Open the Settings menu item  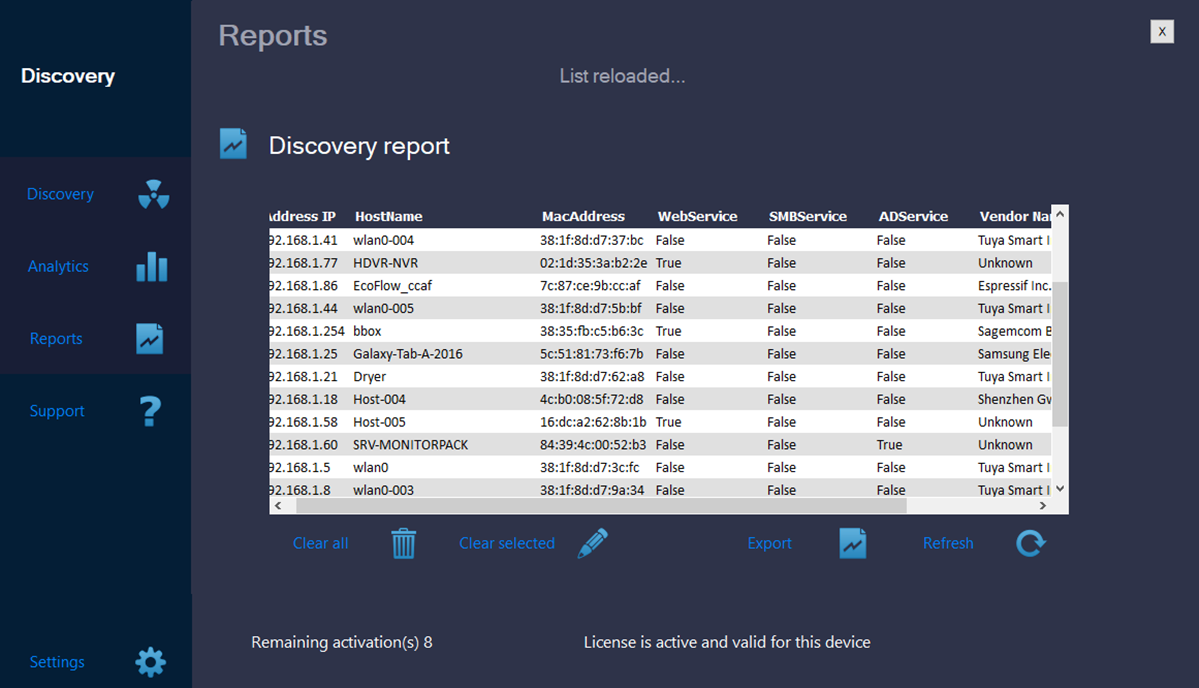pos(57,662)
